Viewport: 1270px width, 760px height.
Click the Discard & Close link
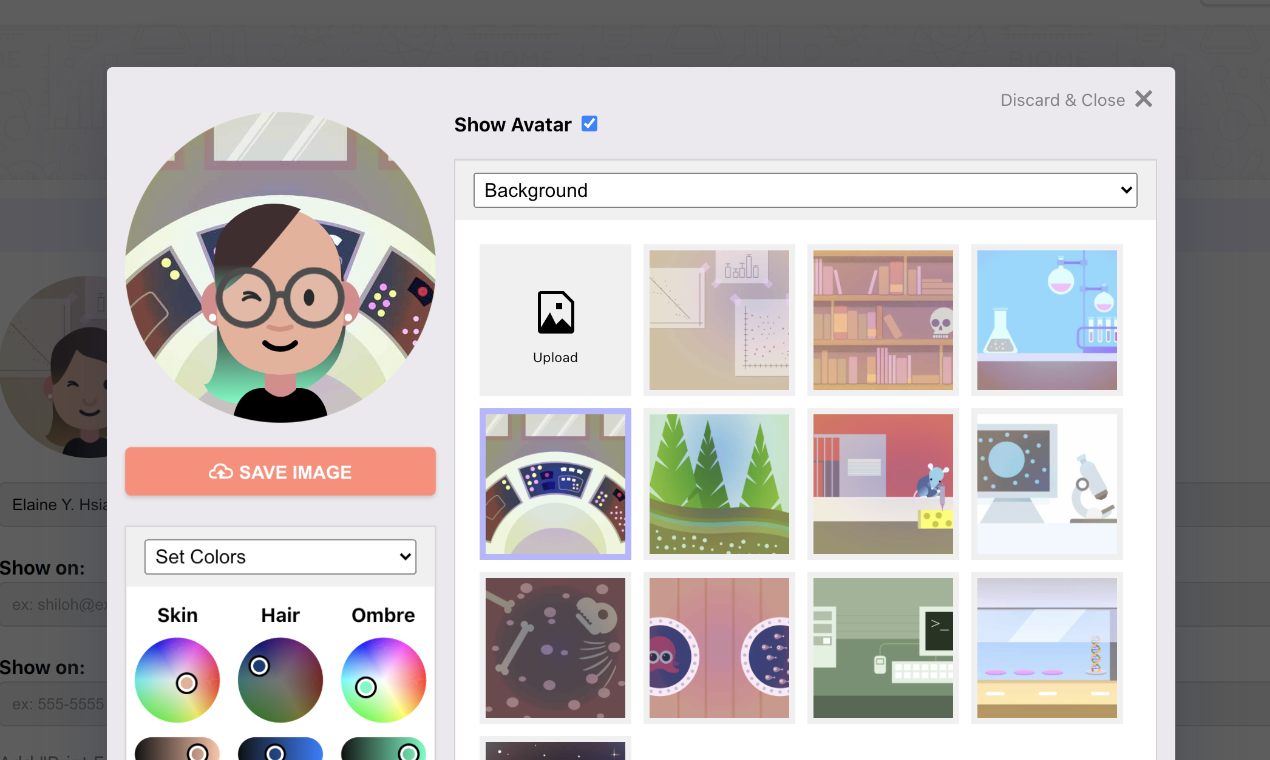coord(1062,100)
